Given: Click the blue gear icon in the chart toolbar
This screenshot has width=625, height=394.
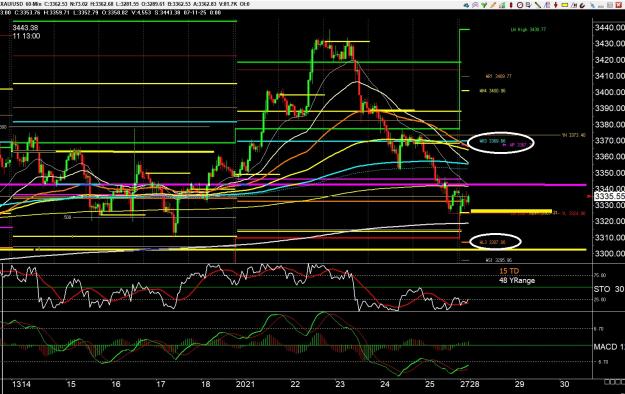Looking at the screenshot, I should pyautogui.click(x=466, y=5).
